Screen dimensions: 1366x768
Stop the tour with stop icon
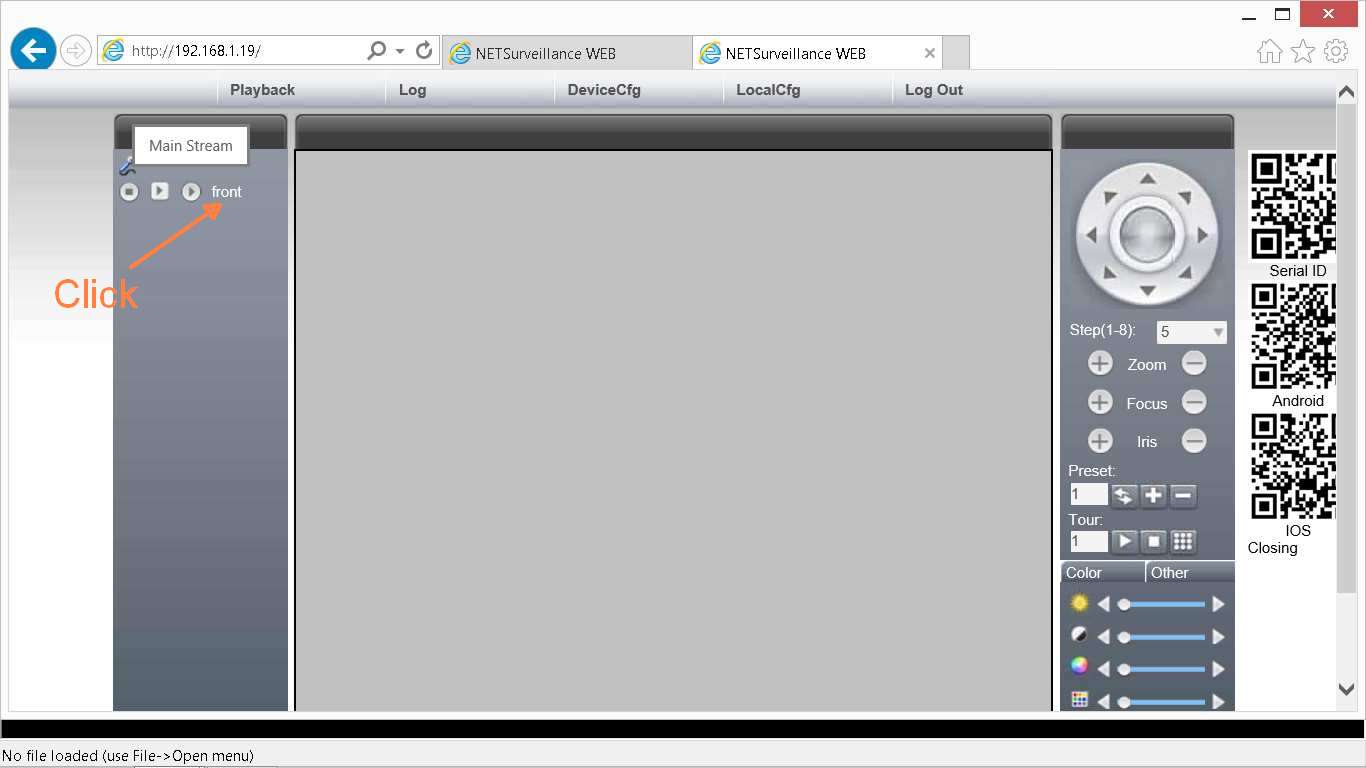(x=1153, y=541)
